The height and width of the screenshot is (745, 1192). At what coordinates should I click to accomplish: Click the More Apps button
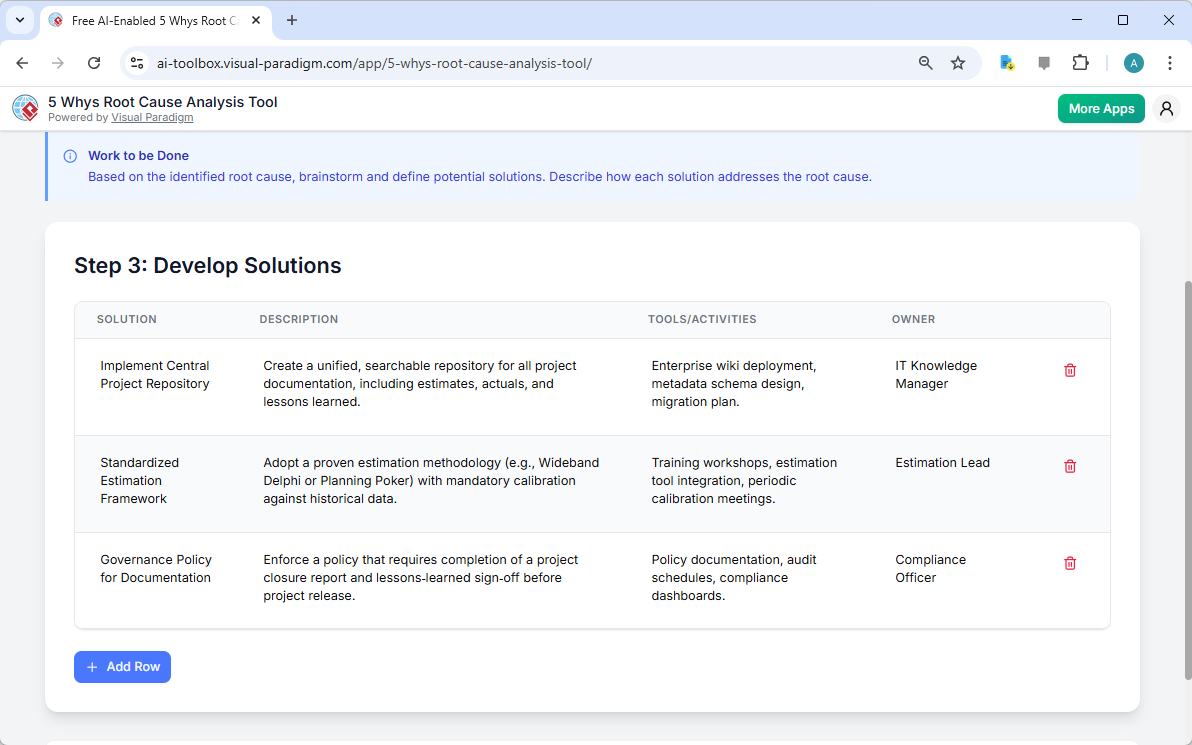(x=1101, y=108)
